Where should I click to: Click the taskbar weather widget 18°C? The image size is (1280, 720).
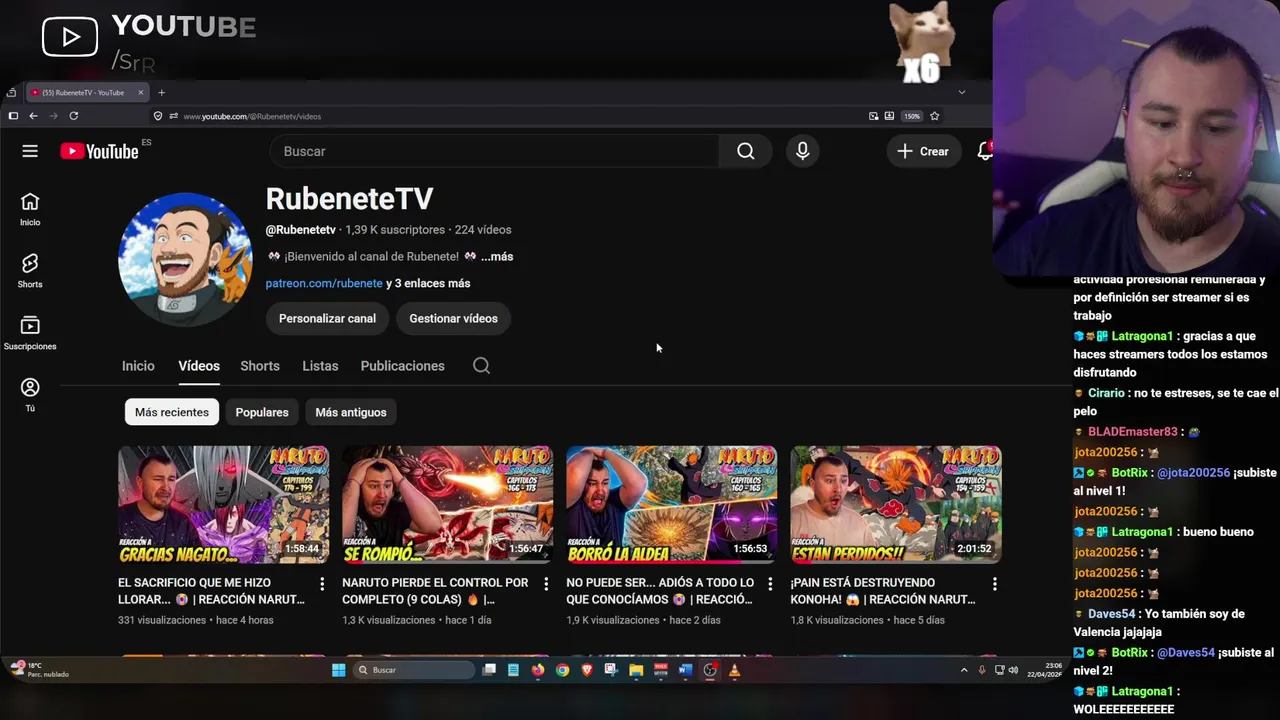40,669
